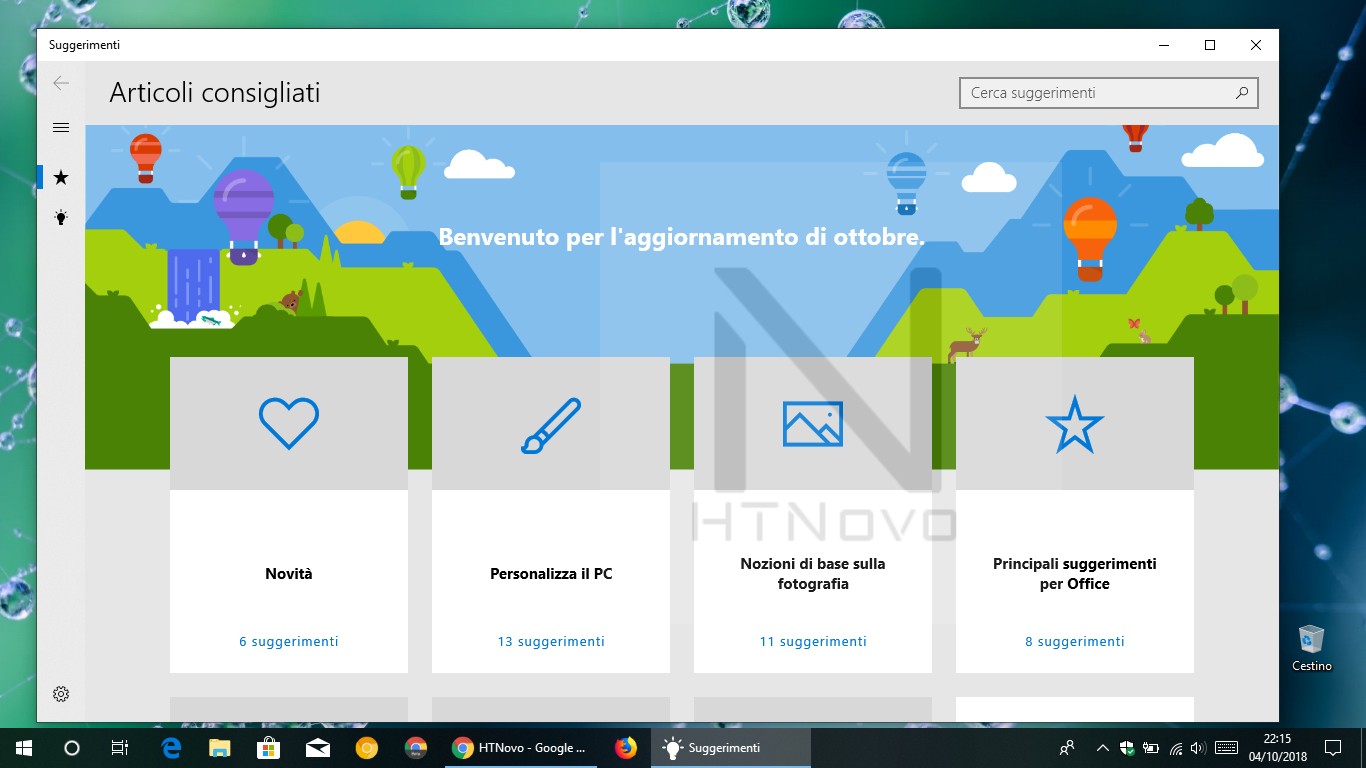
Task: Open the 11 suggerimenti link under fotografia
Action: tap(812, 641)
